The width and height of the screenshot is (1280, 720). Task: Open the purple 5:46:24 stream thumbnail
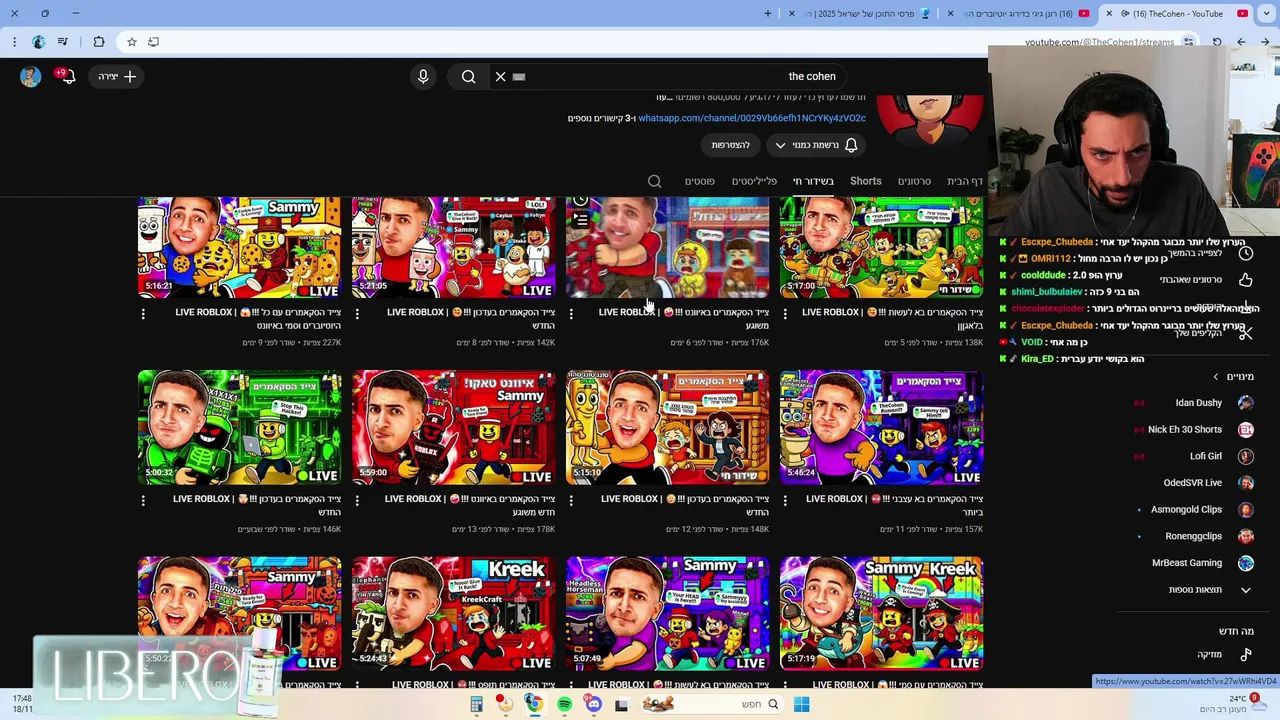coord(881,428)
